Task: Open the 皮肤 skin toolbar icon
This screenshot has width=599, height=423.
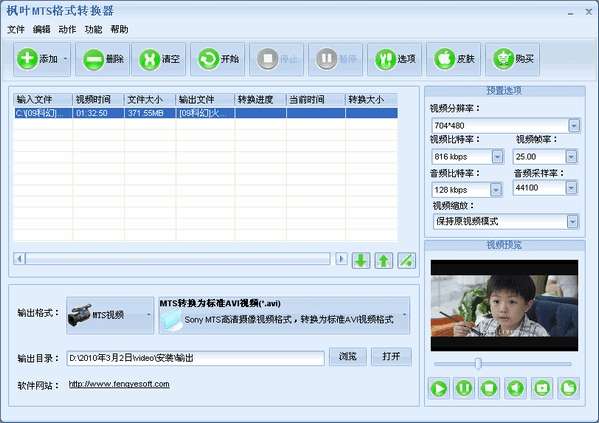Action: pyautogui.click(x=453, y=59)
